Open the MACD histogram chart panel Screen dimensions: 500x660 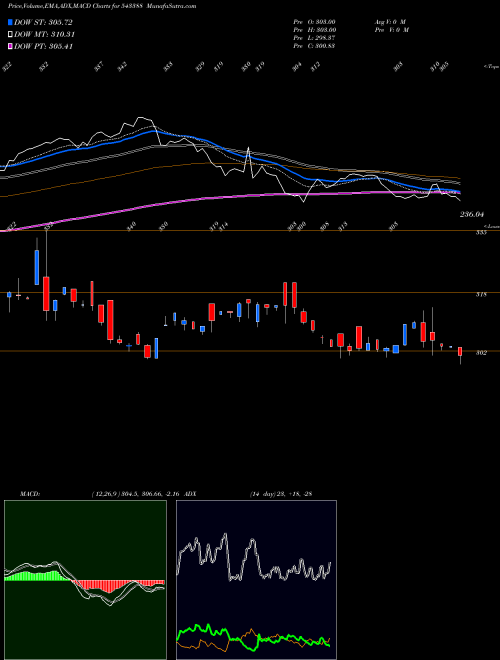[x=85, y=580]
